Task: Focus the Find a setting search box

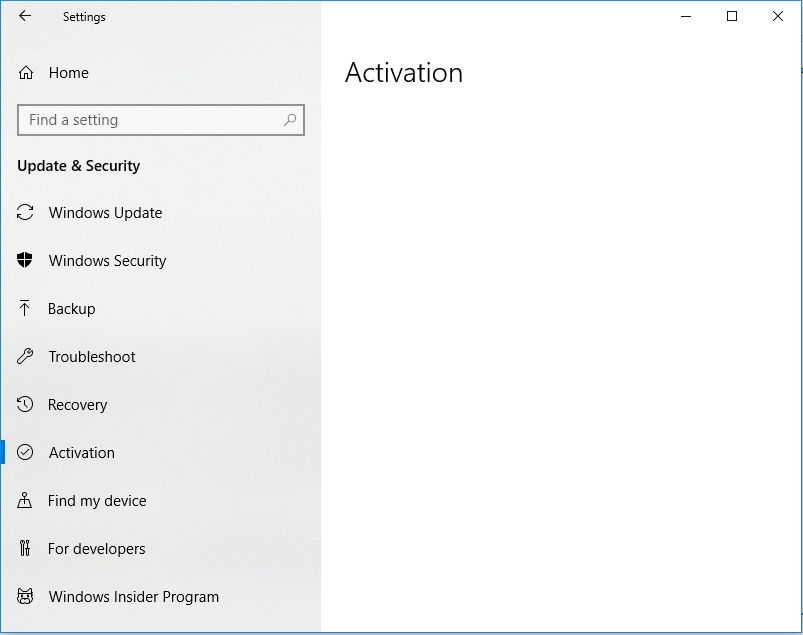Action: (161, 120)
